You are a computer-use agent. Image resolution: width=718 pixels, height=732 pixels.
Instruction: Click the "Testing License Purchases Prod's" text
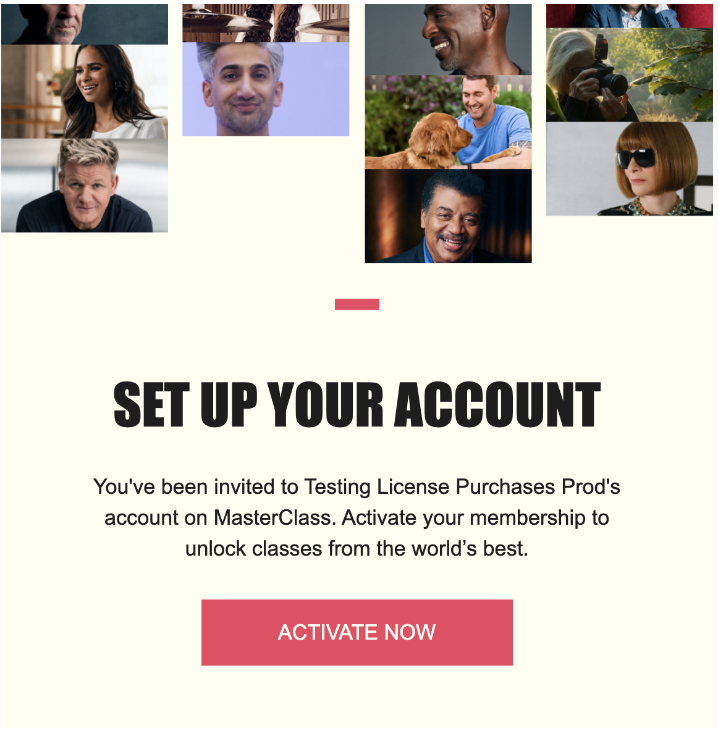pos(462,487)
